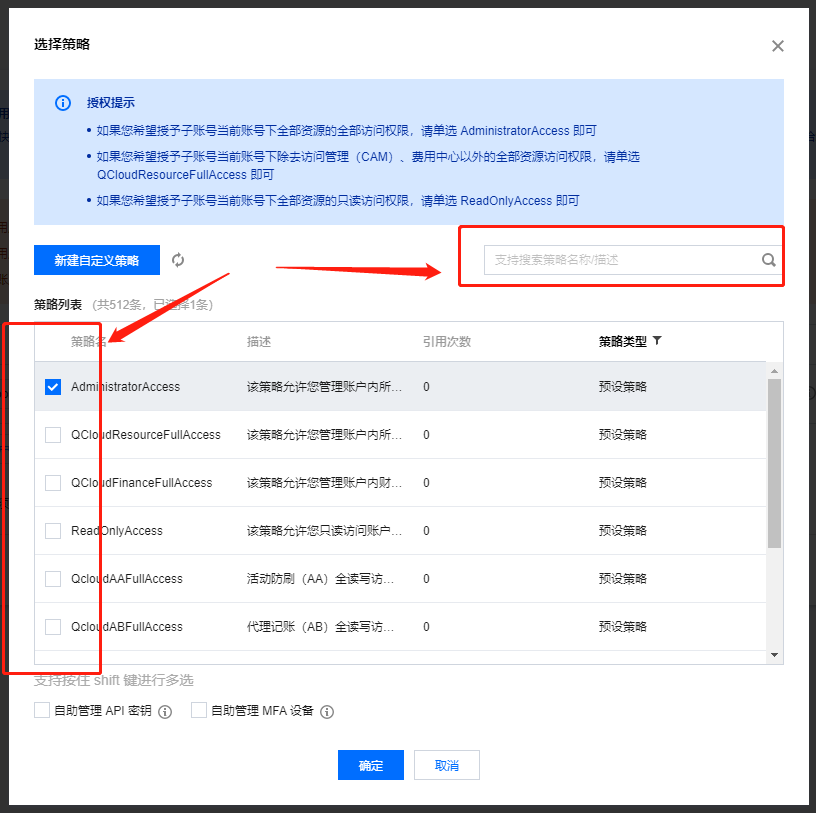This screenshot has width=816, height=813.
Task: Check the QCloudResourceFullAccess policy checkbox
Action: [x=53, y=435]
